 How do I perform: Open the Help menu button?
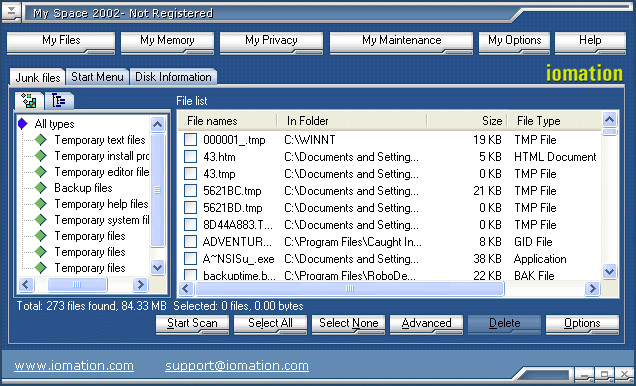[x=590, y=43]
